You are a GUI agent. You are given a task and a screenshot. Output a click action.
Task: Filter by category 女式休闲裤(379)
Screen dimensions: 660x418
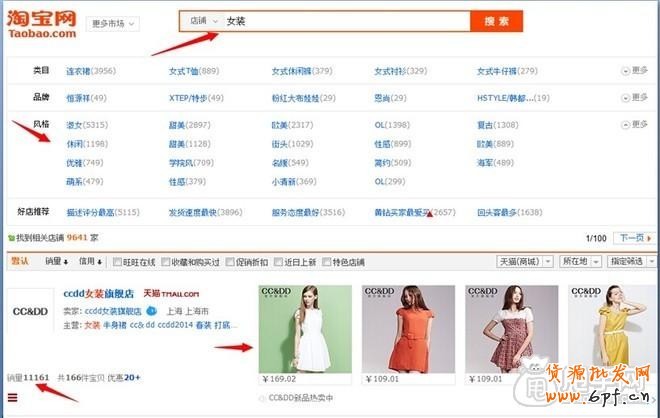tap(302, 71)
